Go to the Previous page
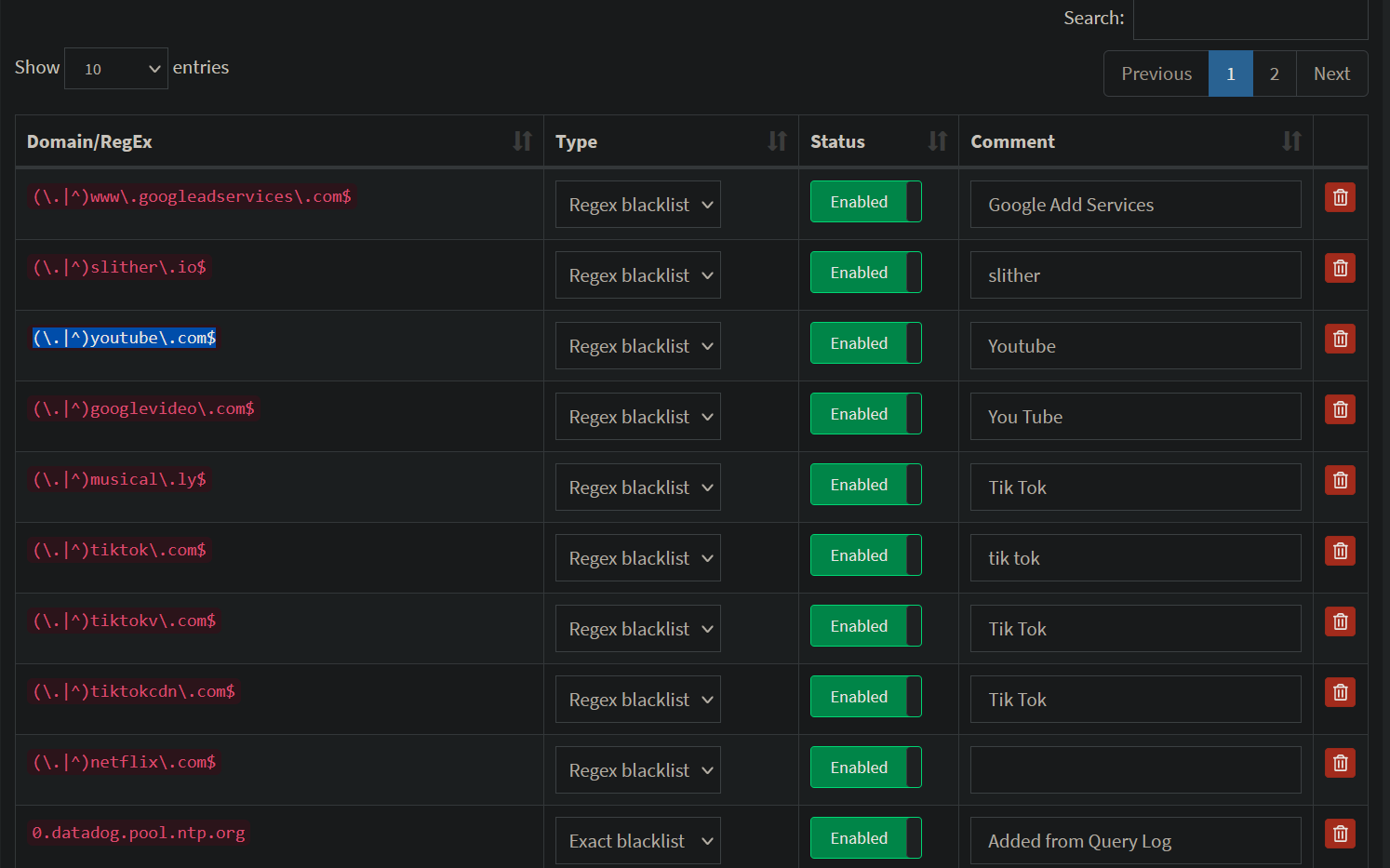Viewport: 1390px width, 868px height. click(x=1156, y=73)
